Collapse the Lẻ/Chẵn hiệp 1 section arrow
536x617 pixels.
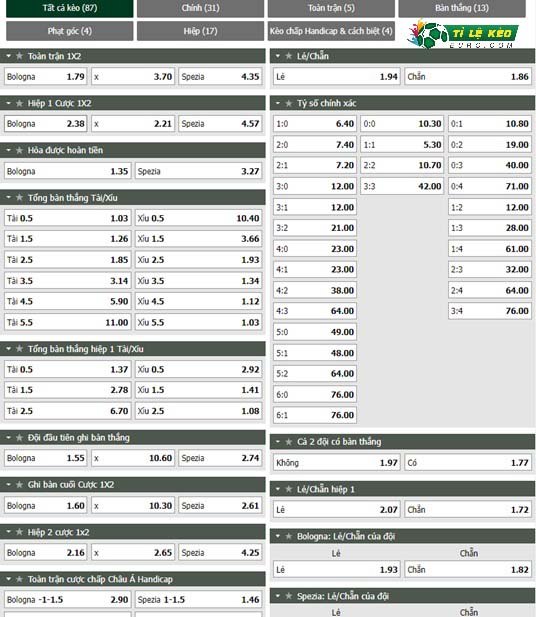278,489
